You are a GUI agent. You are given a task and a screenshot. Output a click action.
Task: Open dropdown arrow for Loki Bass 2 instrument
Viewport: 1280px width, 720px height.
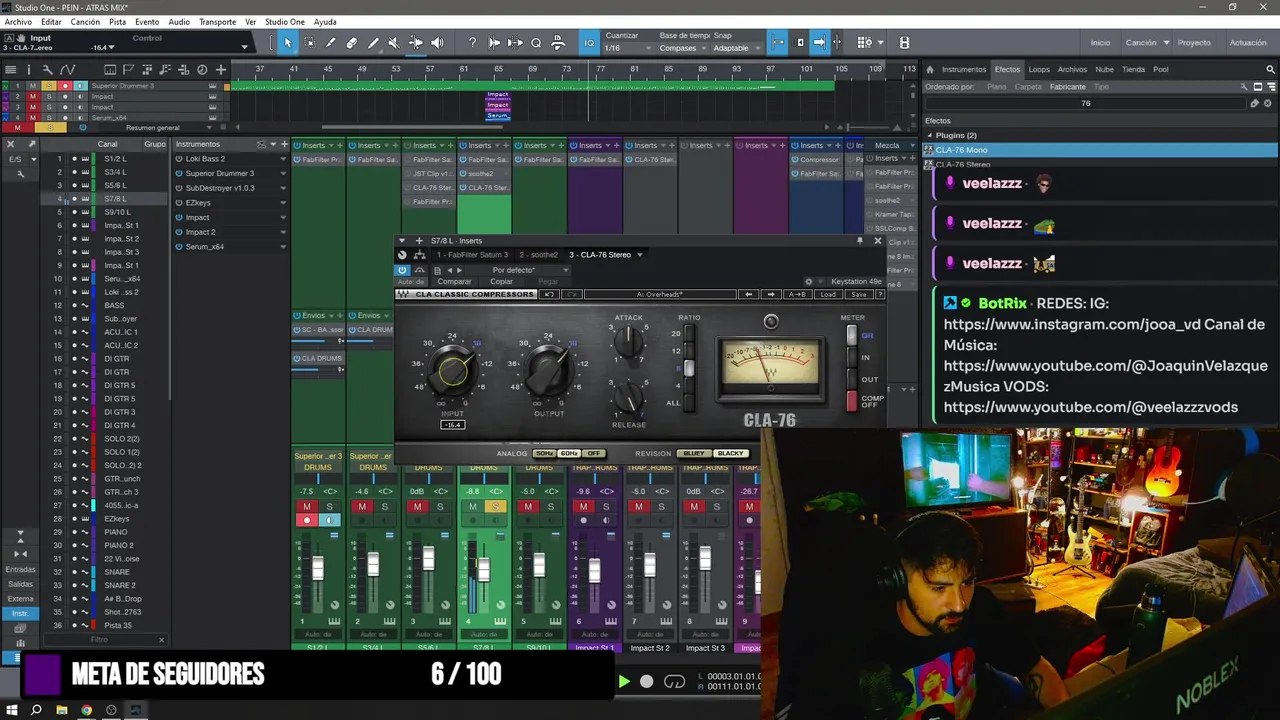(x=283, y=159)
